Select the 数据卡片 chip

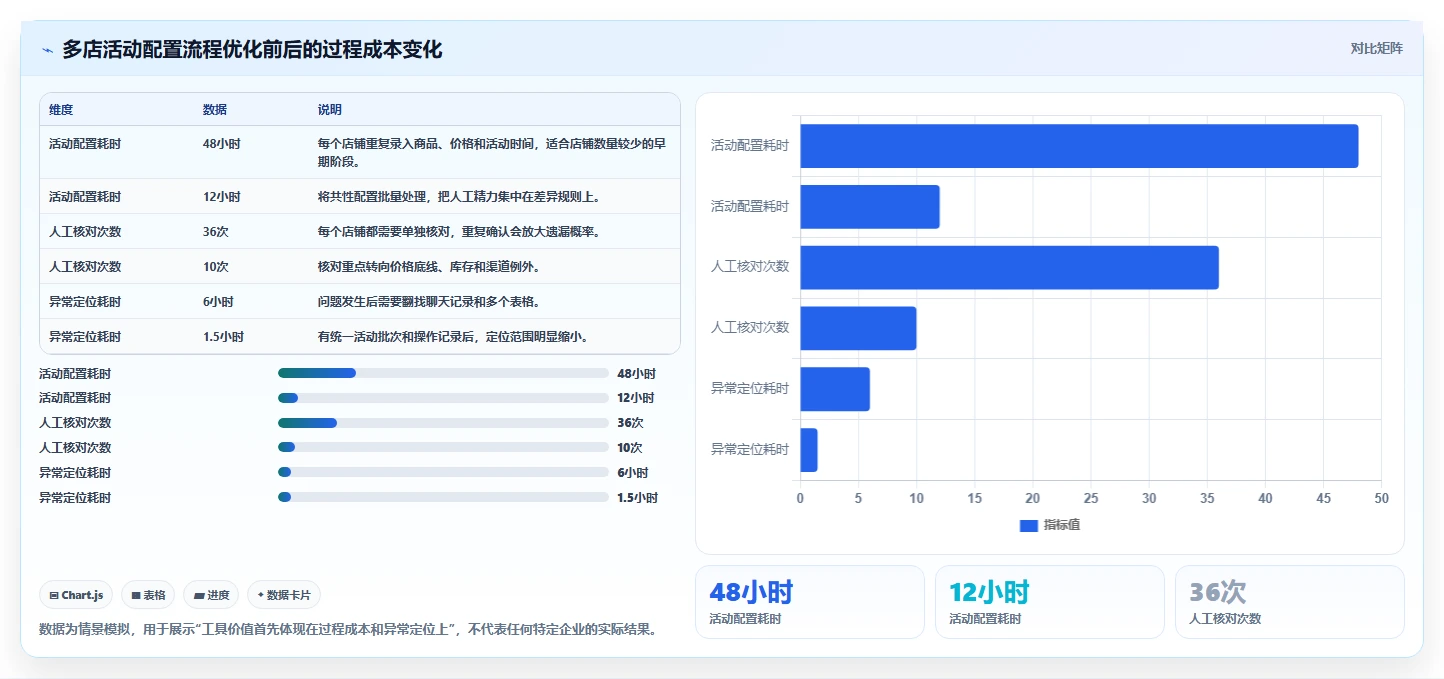pyautogui.click(x=284, y=595)
